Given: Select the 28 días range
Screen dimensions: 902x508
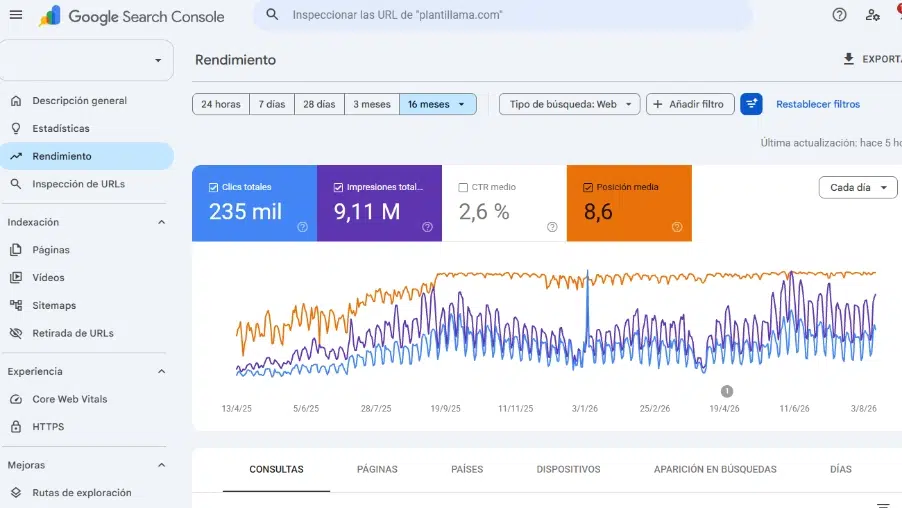Looking at the screenshot, I should pyautogui.click(x=319, y=104).
